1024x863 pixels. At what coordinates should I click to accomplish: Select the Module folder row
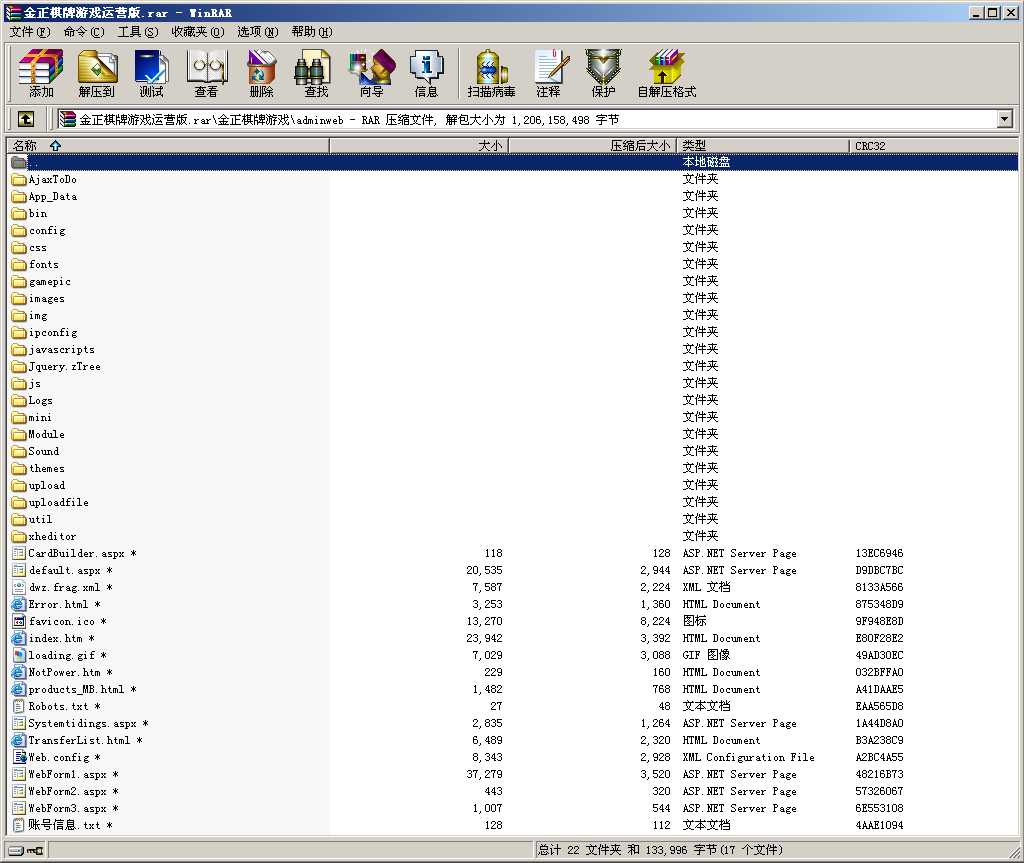coord(513,434)
